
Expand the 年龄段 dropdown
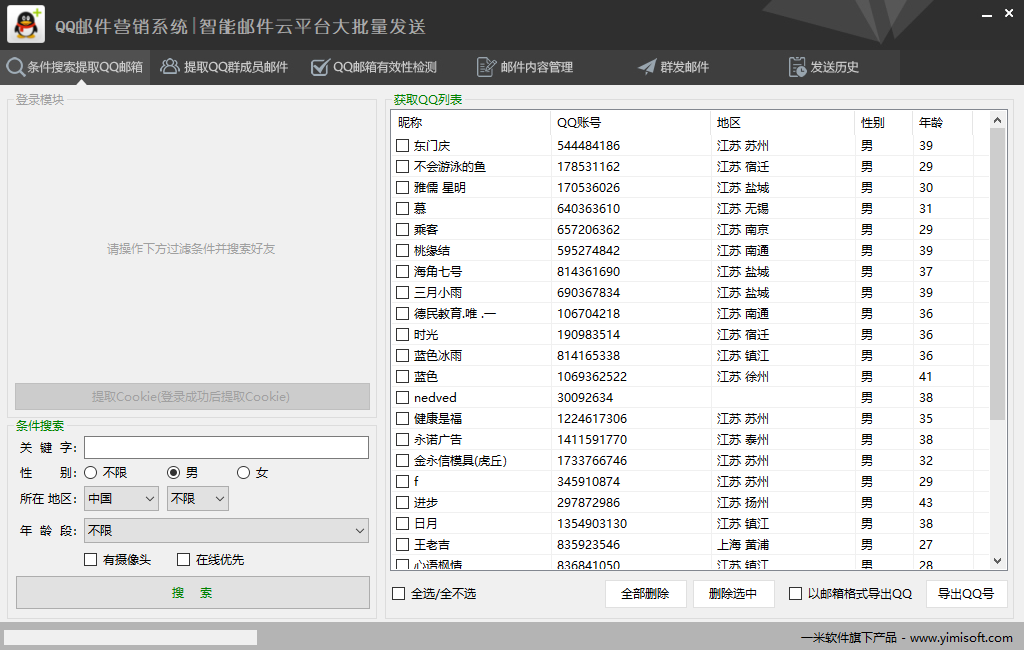225,531
